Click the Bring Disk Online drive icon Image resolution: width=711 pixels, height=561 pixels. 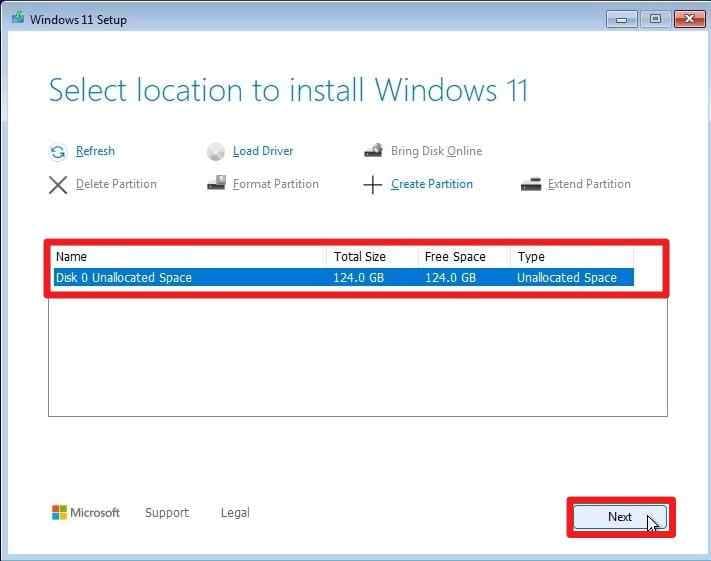tap(373, 150)
